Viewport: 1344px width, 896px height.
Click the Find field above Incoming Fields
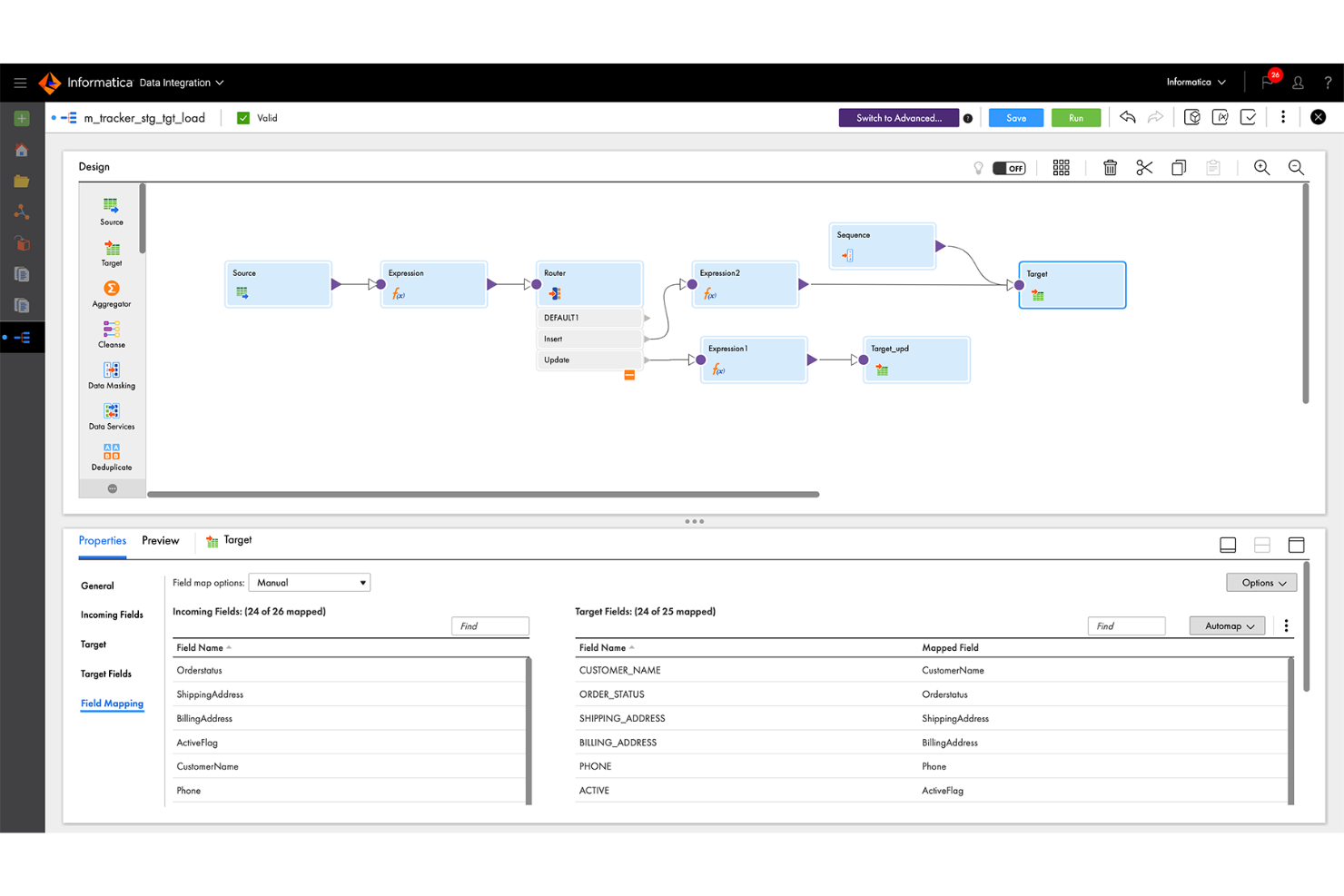(490, 625)
